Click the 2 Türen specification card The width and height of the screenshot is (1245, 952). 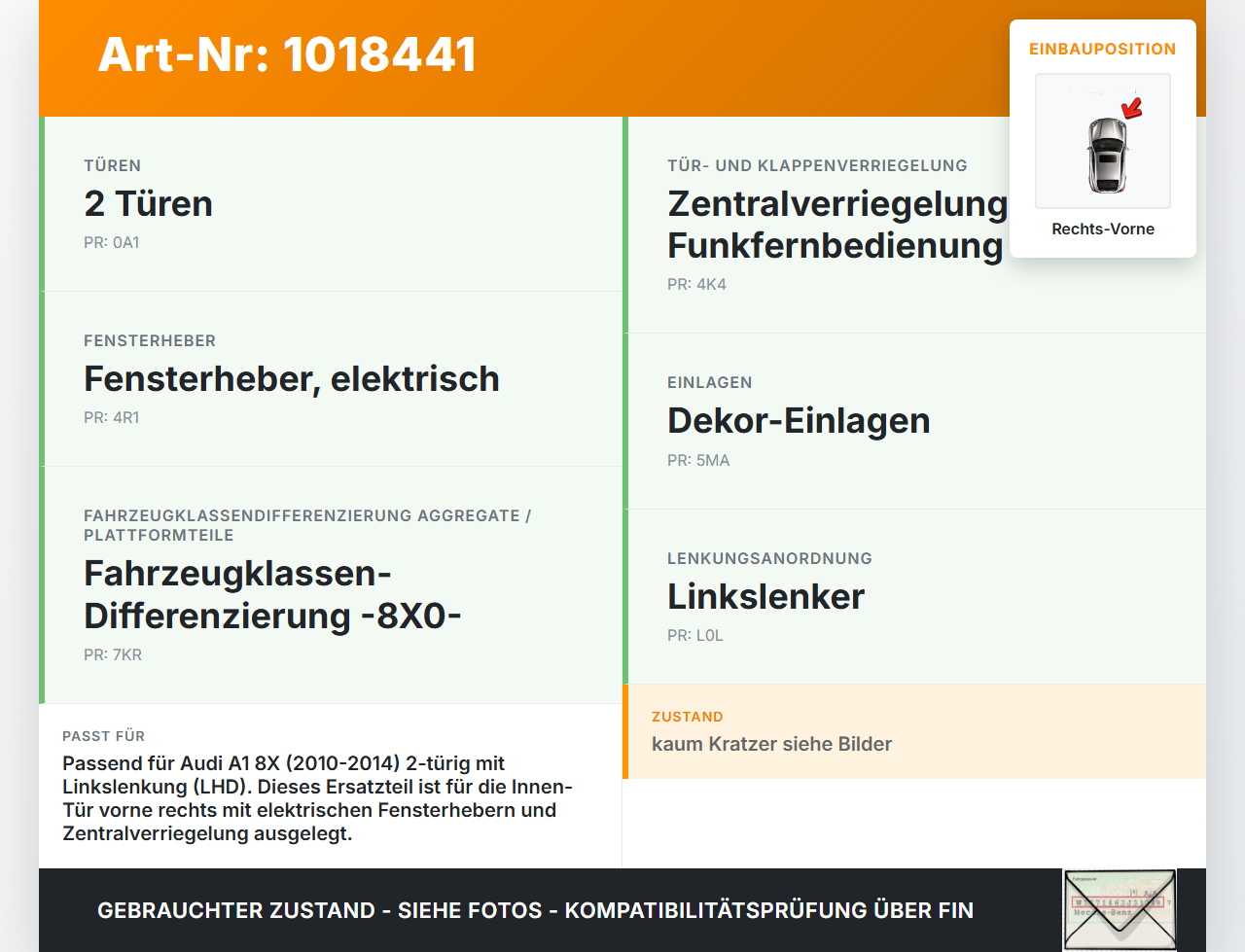tap(331, 204)
